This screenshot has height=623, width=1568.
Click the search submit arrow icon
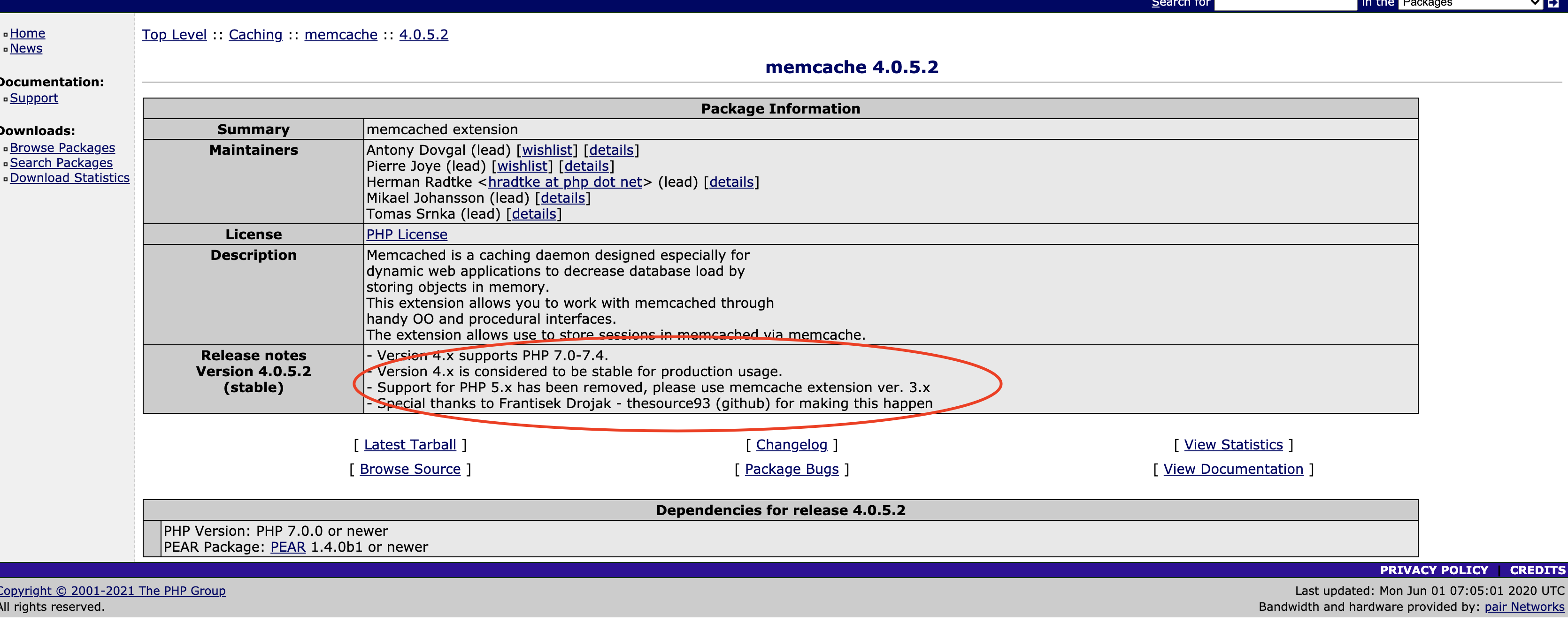(1553, 4)
